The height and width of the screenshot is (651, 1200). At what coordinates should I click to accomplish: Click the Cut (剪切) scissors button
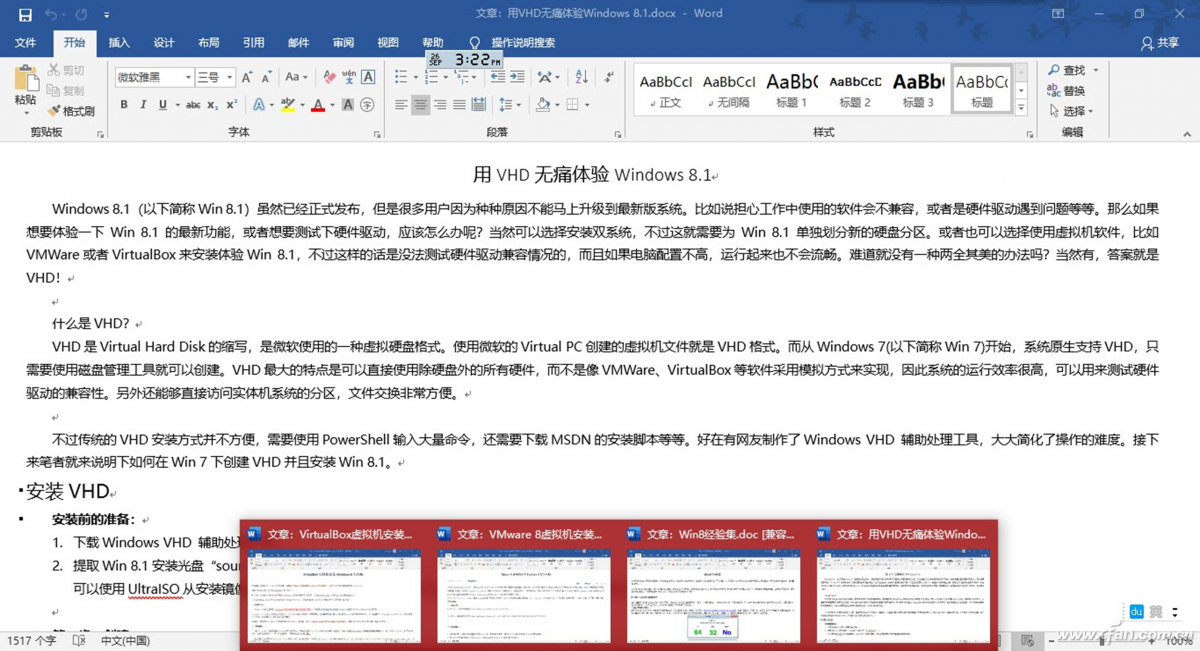pyautogui.click(x=66, y=70)
